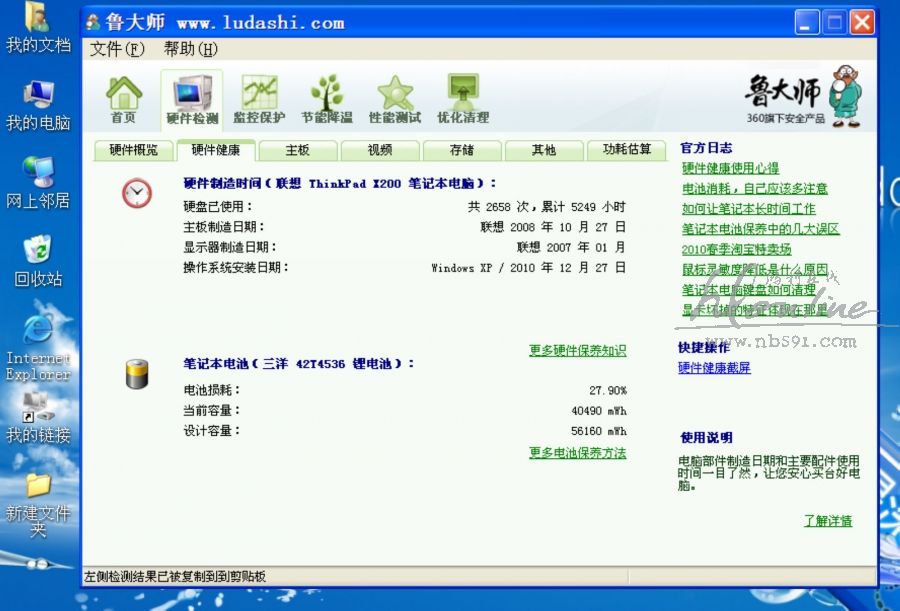
Task: Switch to the 硬件概览 tab
Action: pos(134,150)
